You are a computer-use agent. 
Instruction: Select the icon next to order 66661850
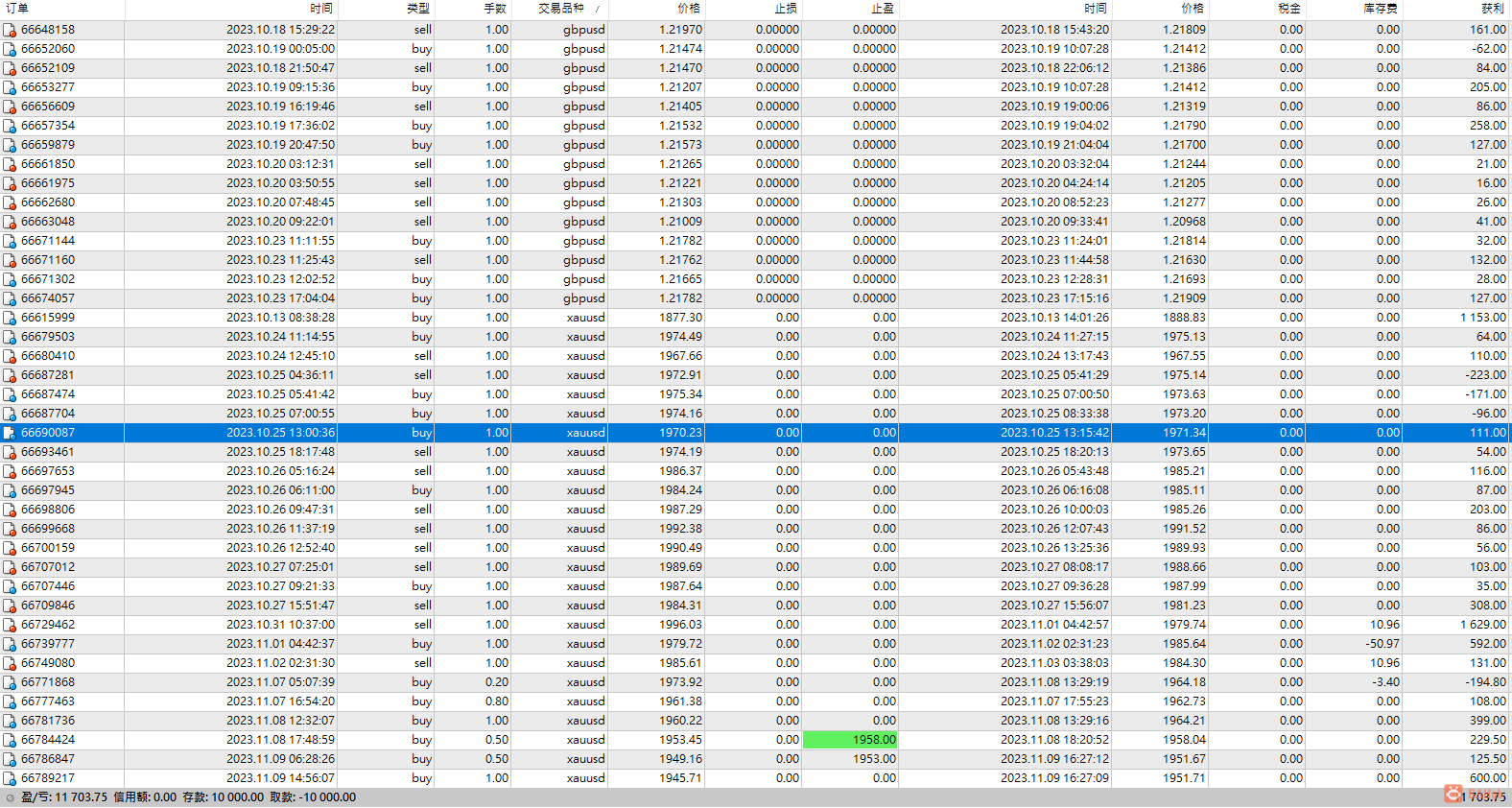pos(10,164)
